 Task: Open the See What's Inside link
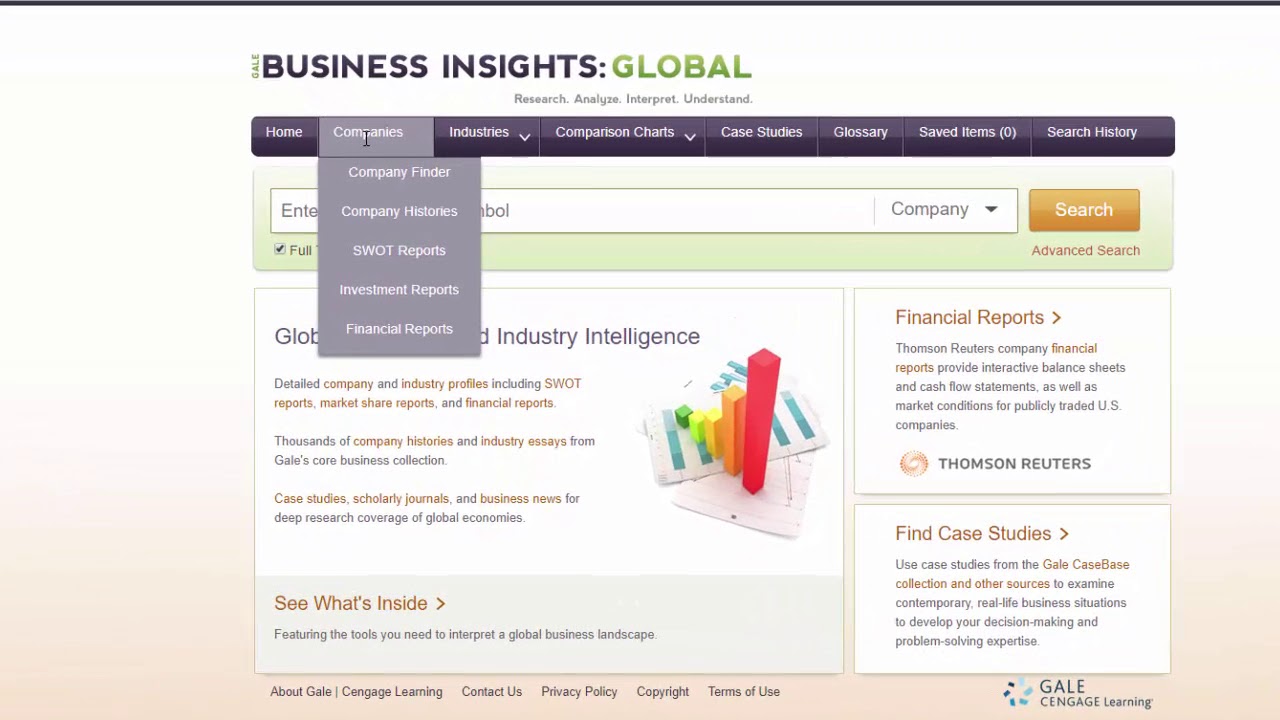coord(360,604)
